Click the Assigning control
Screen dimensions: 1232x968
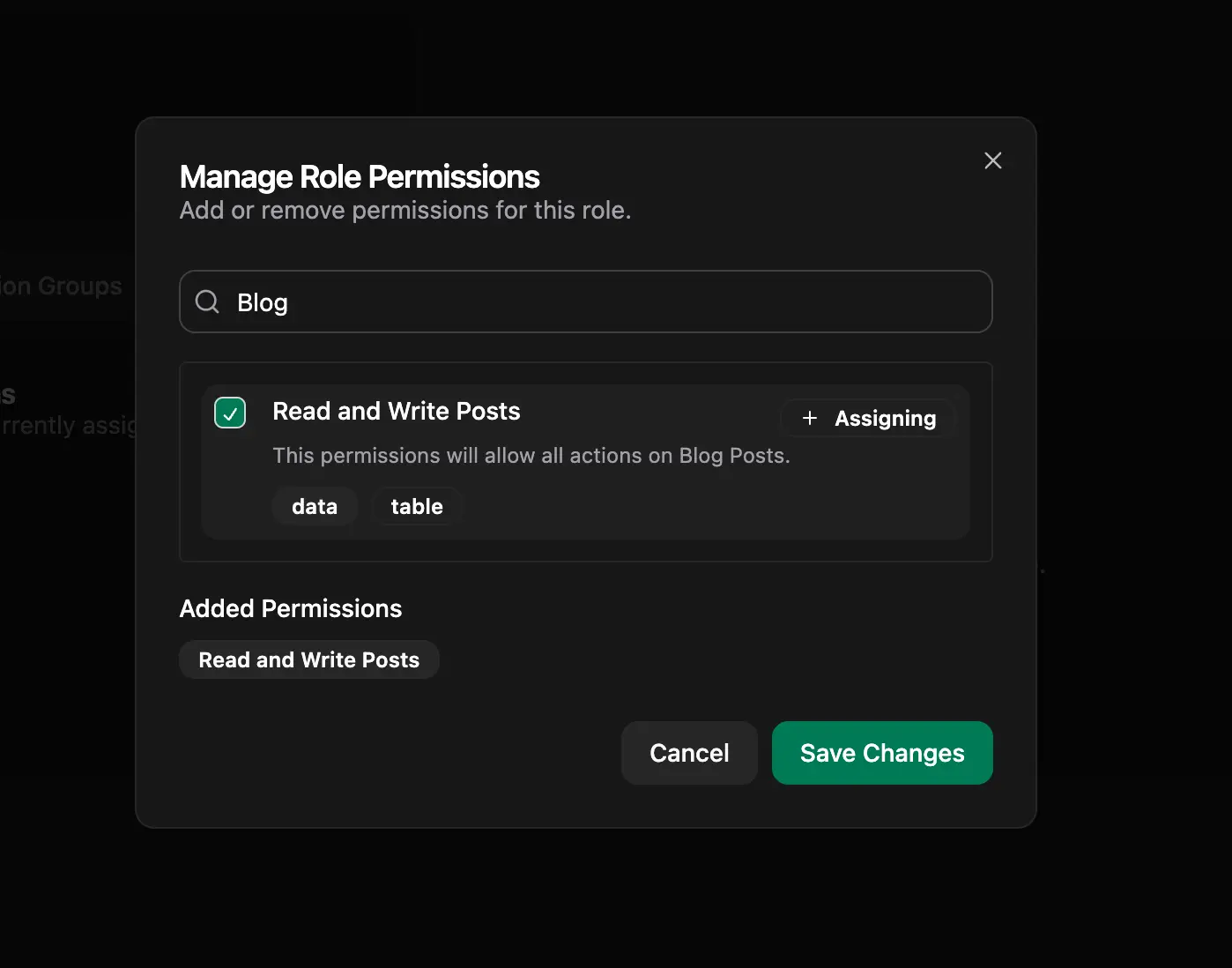coord(868,418)
